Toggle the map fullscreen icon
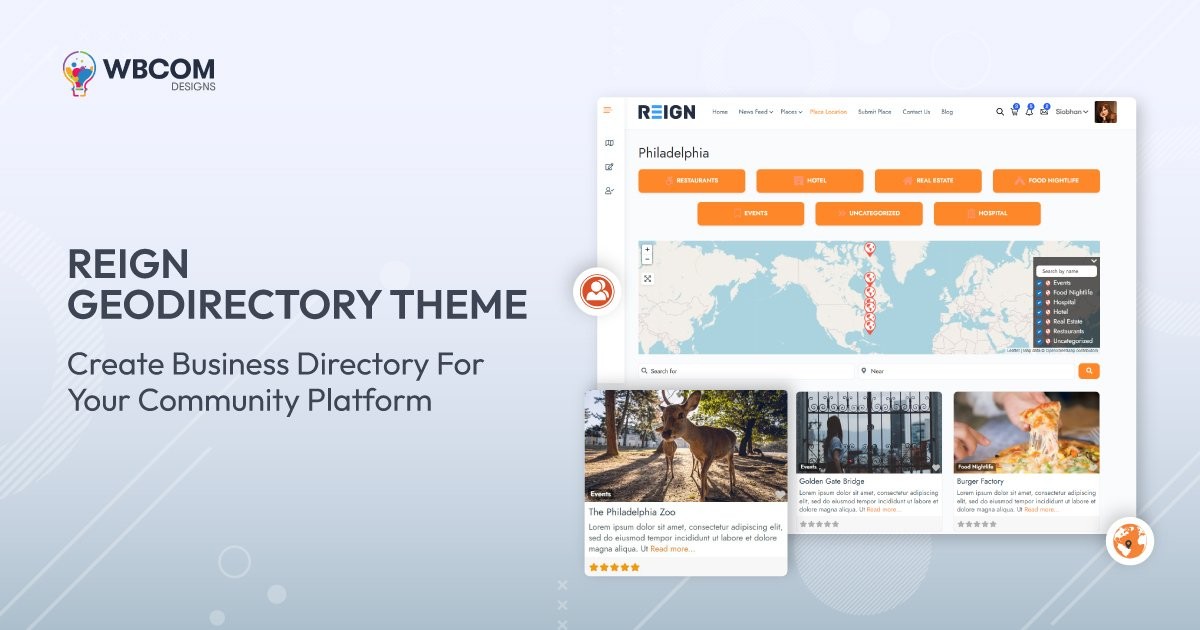 (647, 278)
